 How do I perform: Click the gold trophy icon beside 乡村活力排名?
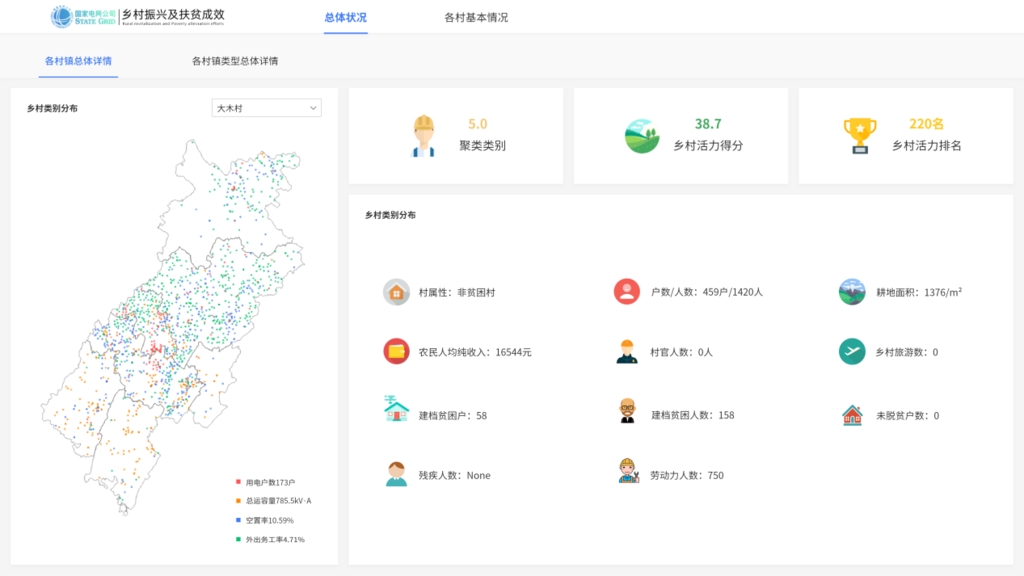coord(859,136)
